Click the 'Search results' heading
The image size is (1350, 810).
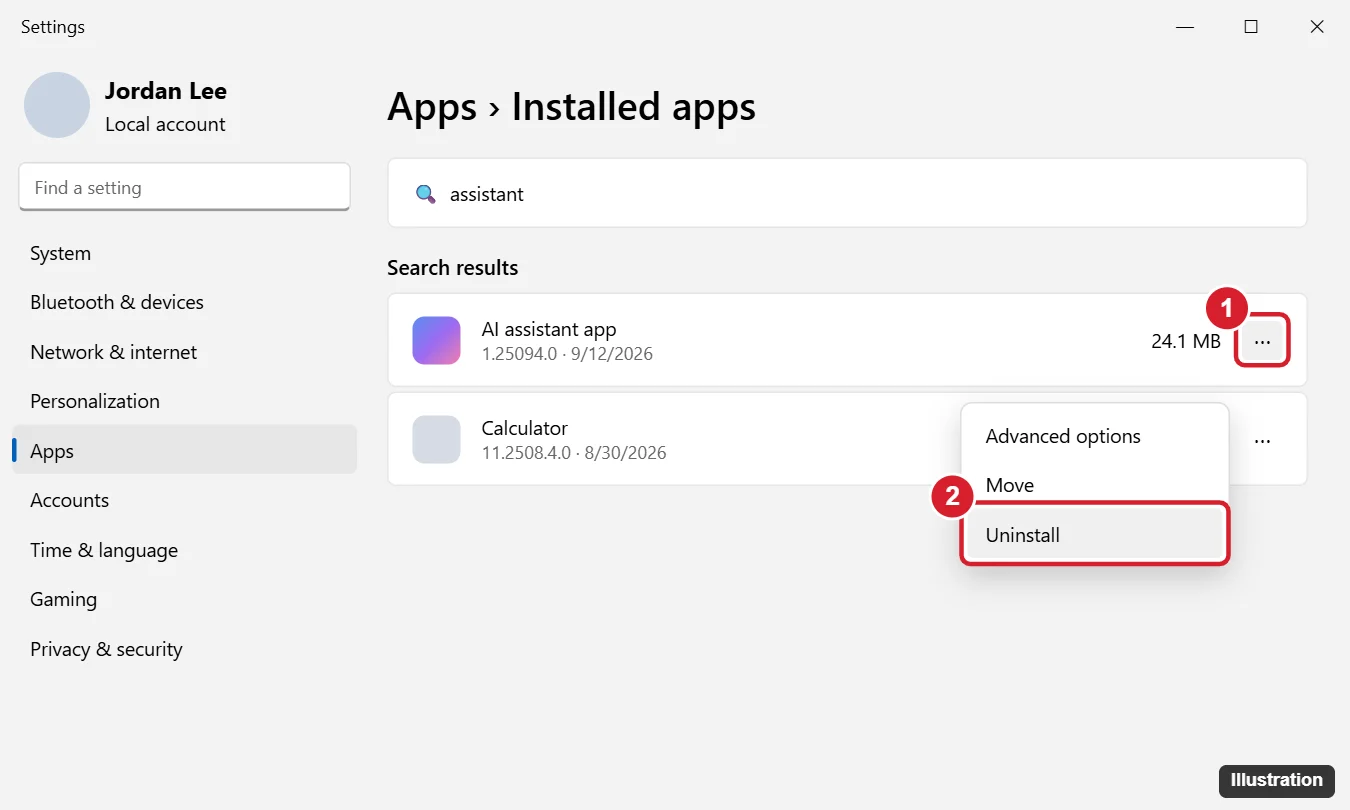[x=453, y=268]
